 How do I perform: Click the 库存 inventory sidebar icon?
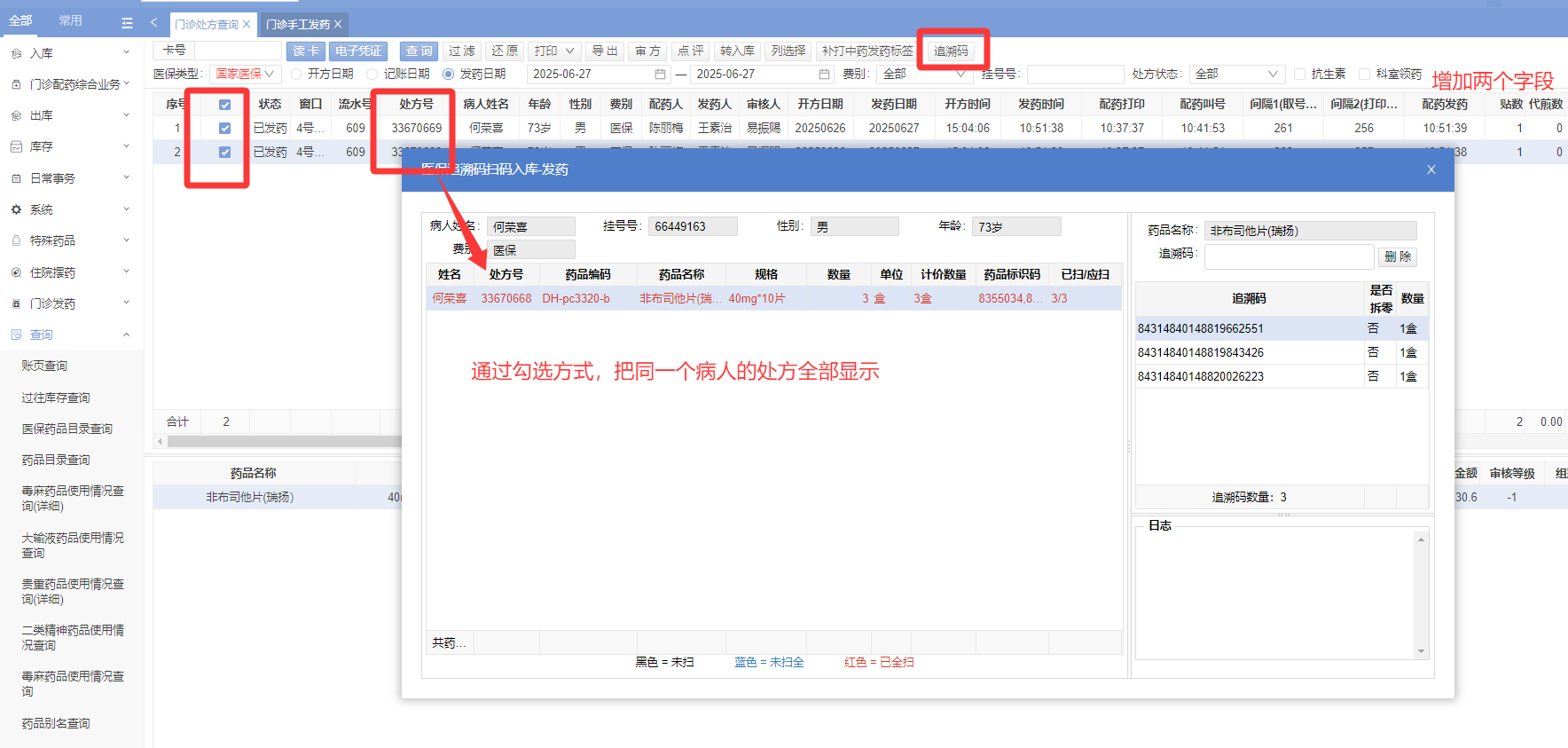[16, 146]
